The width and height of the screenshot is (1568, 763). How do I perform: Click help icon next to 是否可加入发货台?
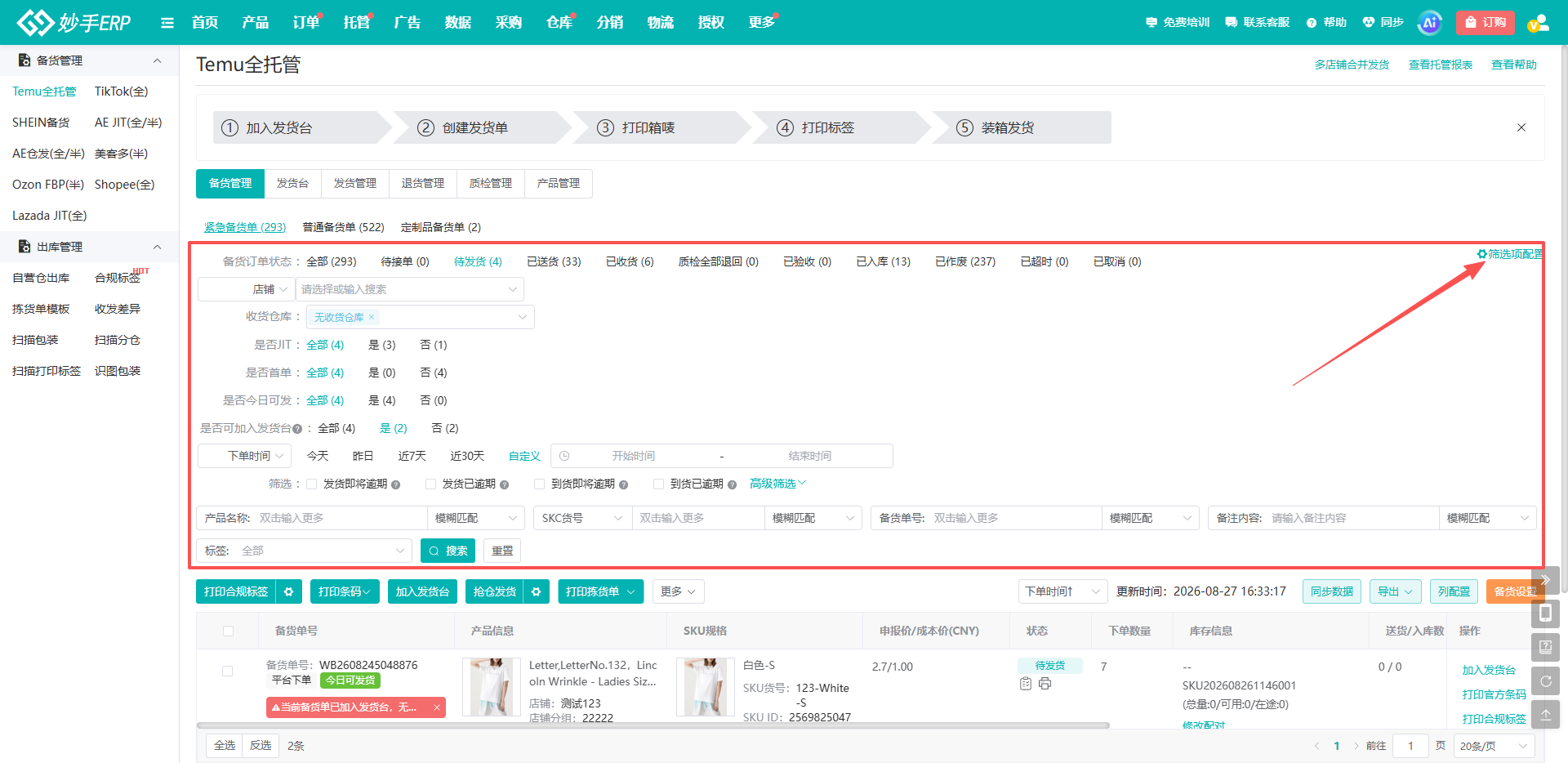coord(297,429)
